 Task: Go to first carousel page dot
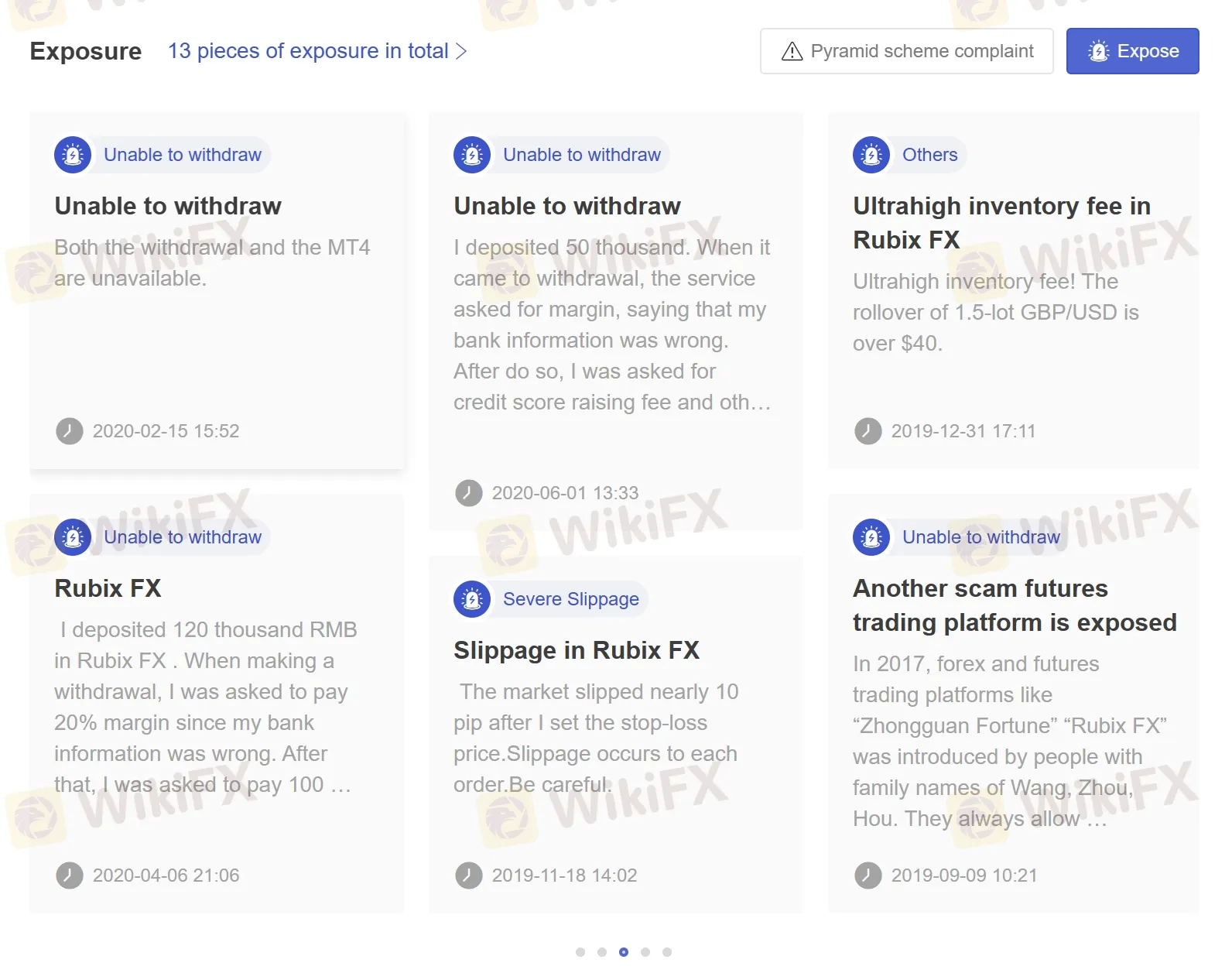580,952
